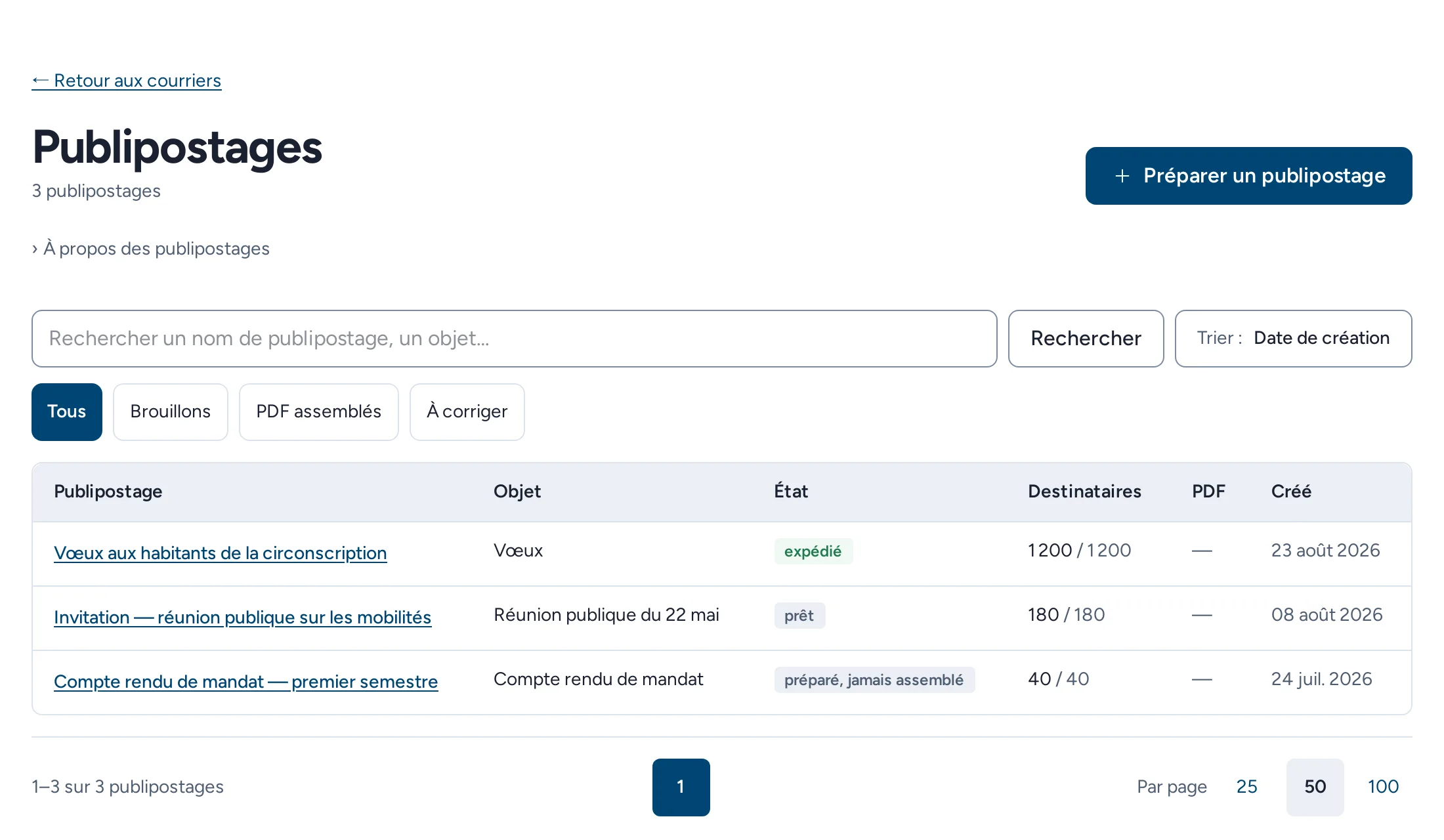1444x840 pixels.
Task: Click the Publipostage column header
Action: point(108,492)
